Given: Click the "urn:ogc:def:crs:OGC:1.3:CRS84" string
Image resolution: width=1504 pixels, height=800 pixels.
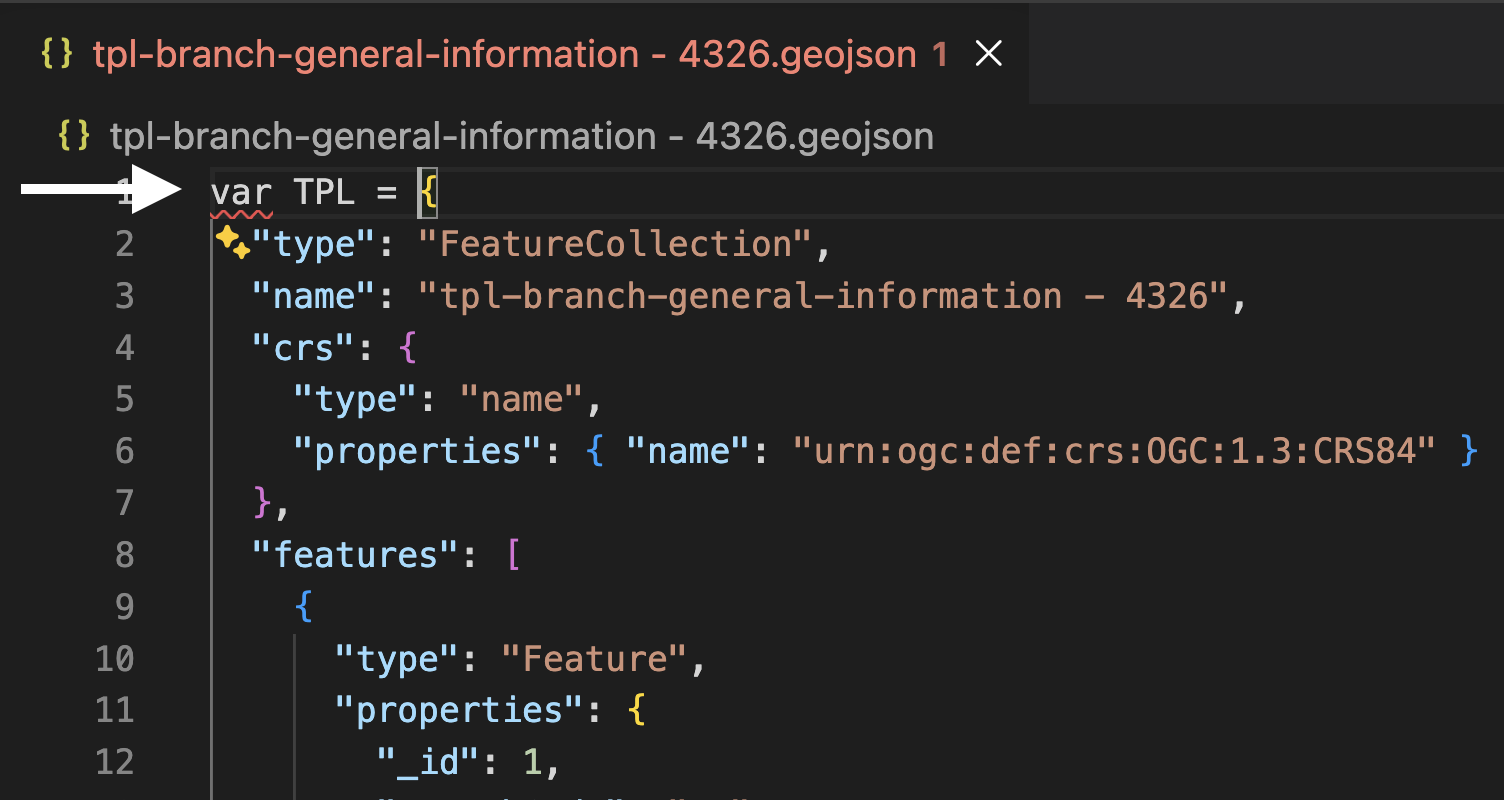Looking at the screenshot, I should pos(1115,451).
